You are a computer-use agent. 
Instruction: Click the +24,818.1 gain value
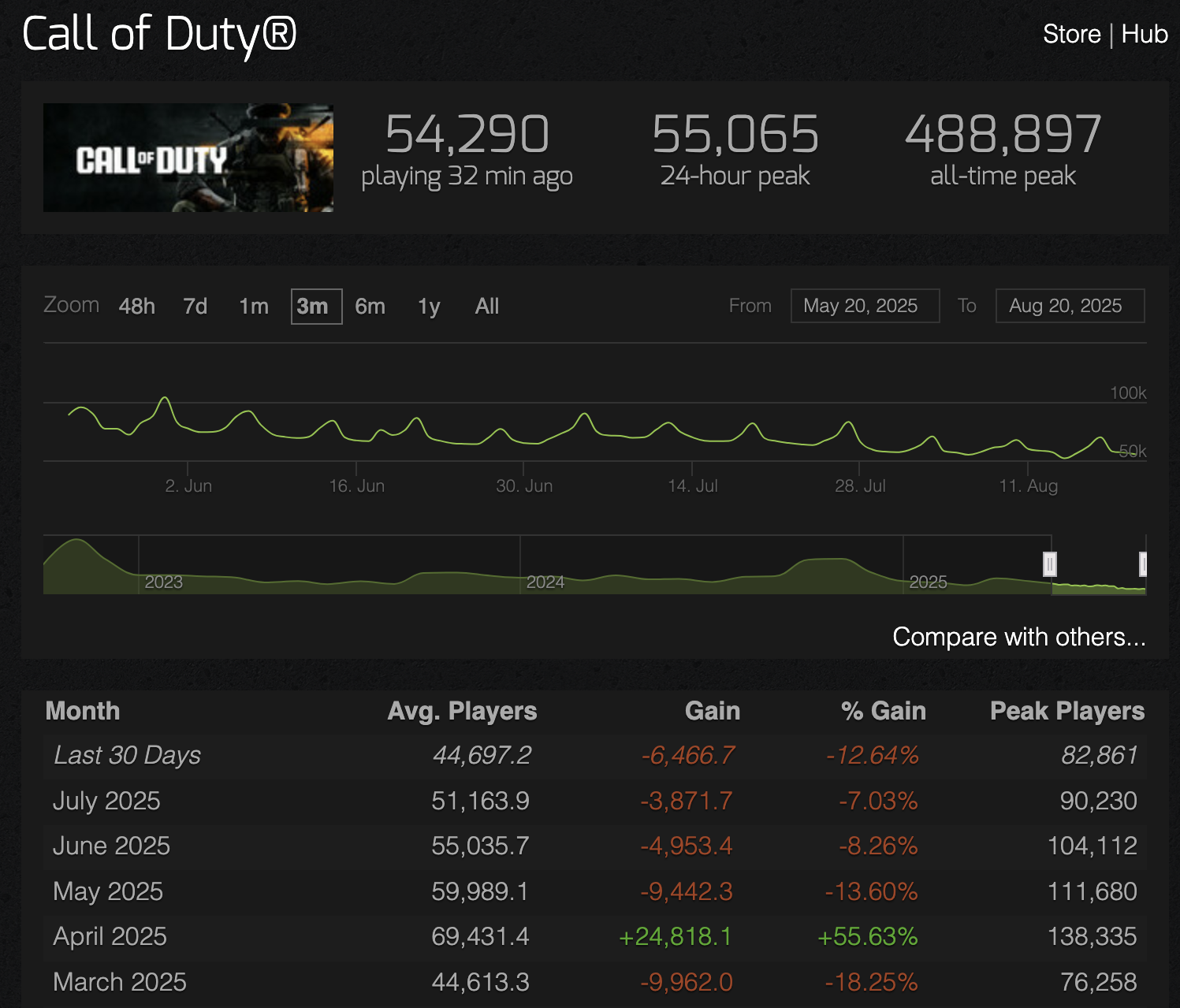pyautogui.click(x=676, y=937)
